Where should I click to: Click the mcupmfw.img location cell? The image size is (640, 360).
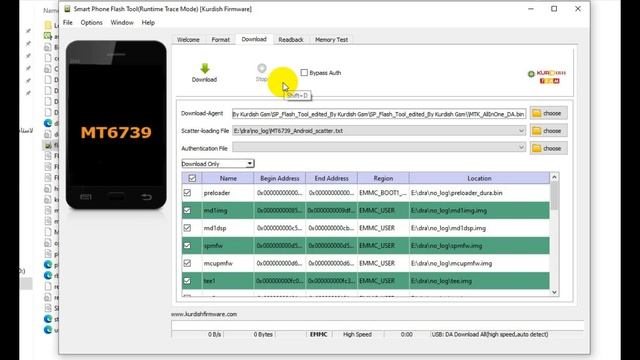tap(480, 263)
